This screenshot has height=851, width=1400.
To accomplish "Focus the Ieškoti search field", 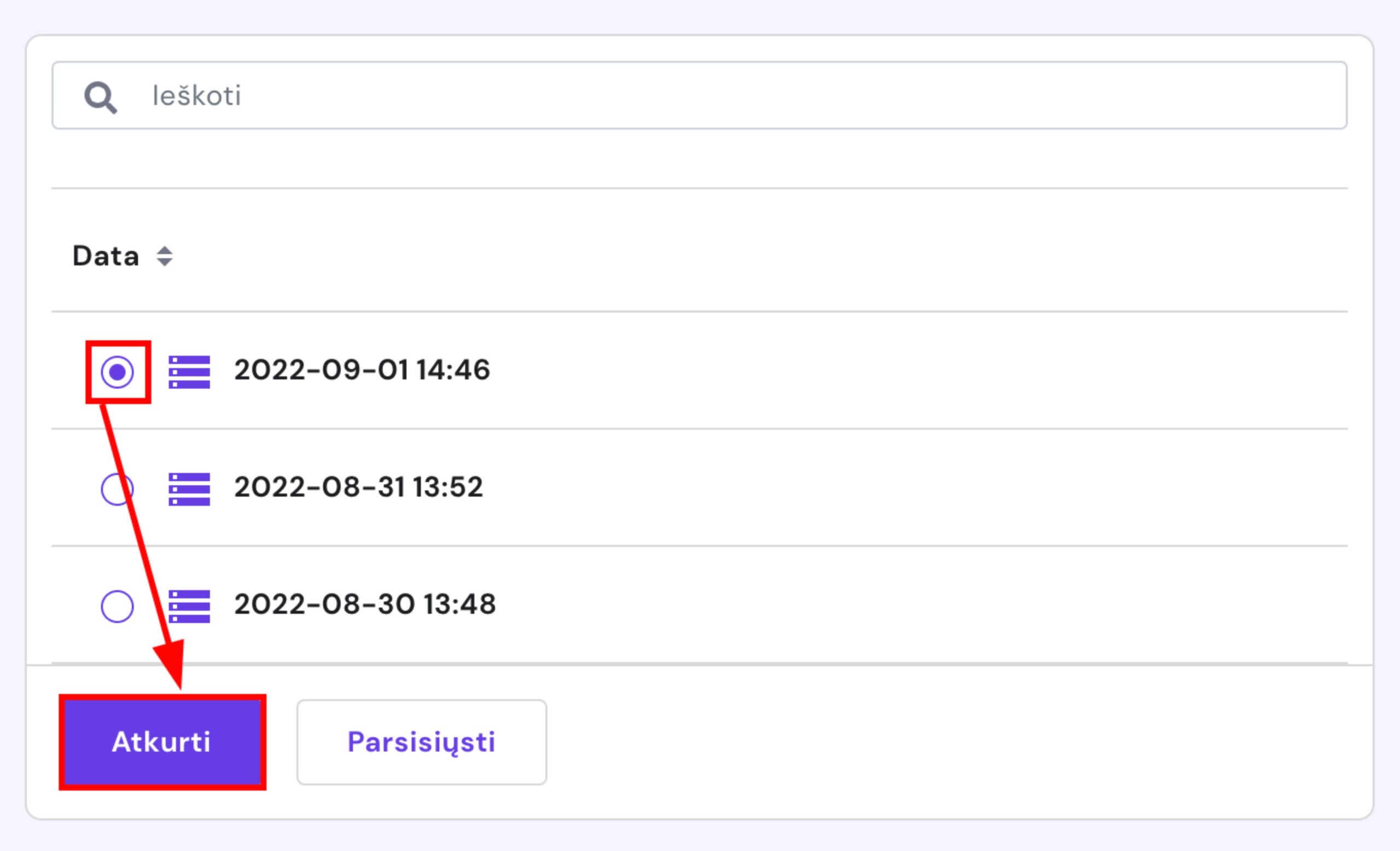I will point(699,96).
